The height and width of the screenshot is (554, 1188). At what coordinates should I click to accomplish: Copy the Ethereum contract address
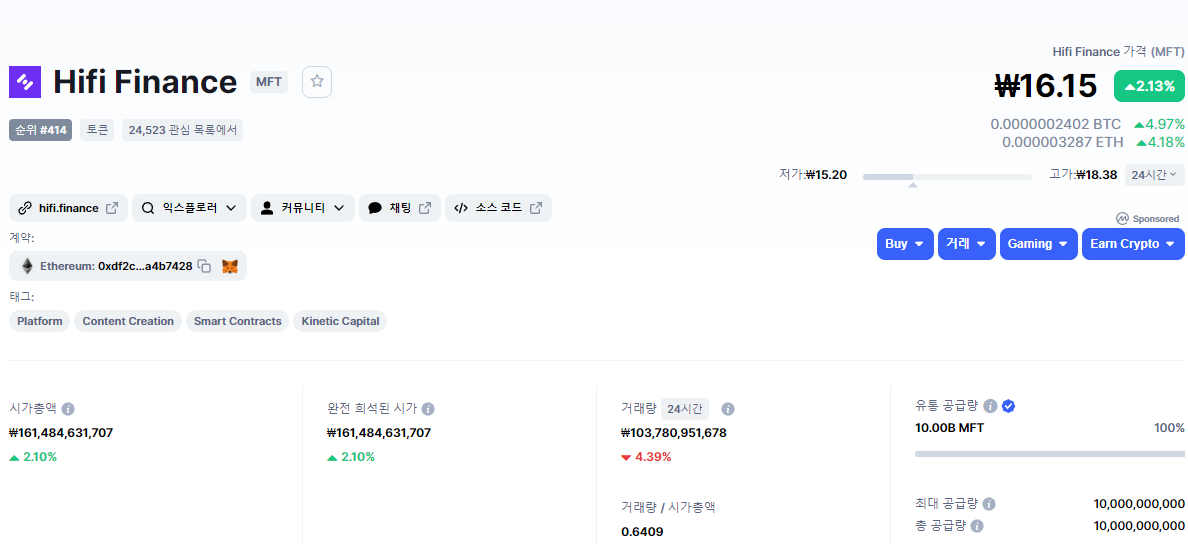(204, 266)
